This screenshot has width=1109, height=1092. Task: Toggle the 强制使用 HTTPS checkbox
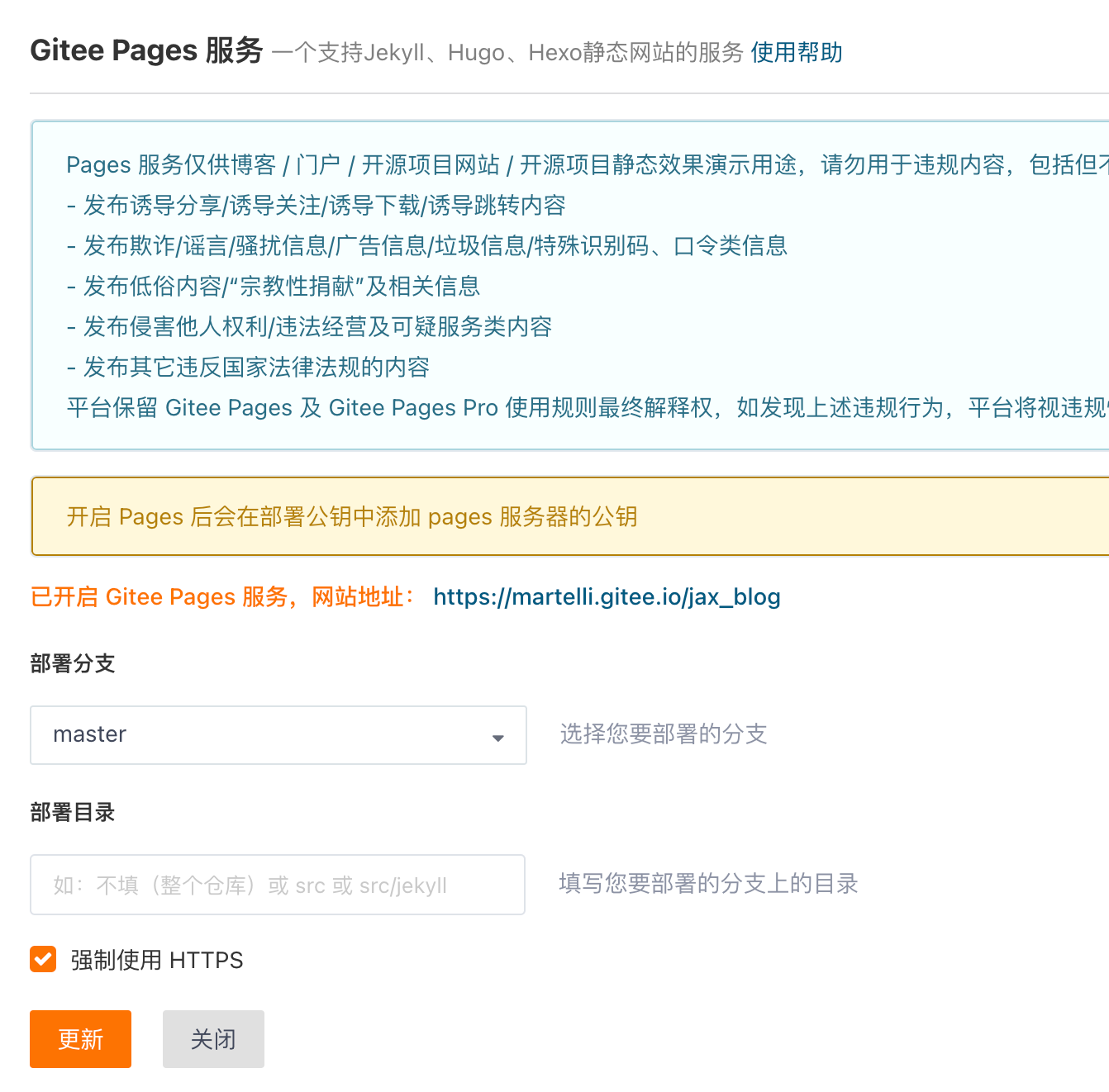43,959
